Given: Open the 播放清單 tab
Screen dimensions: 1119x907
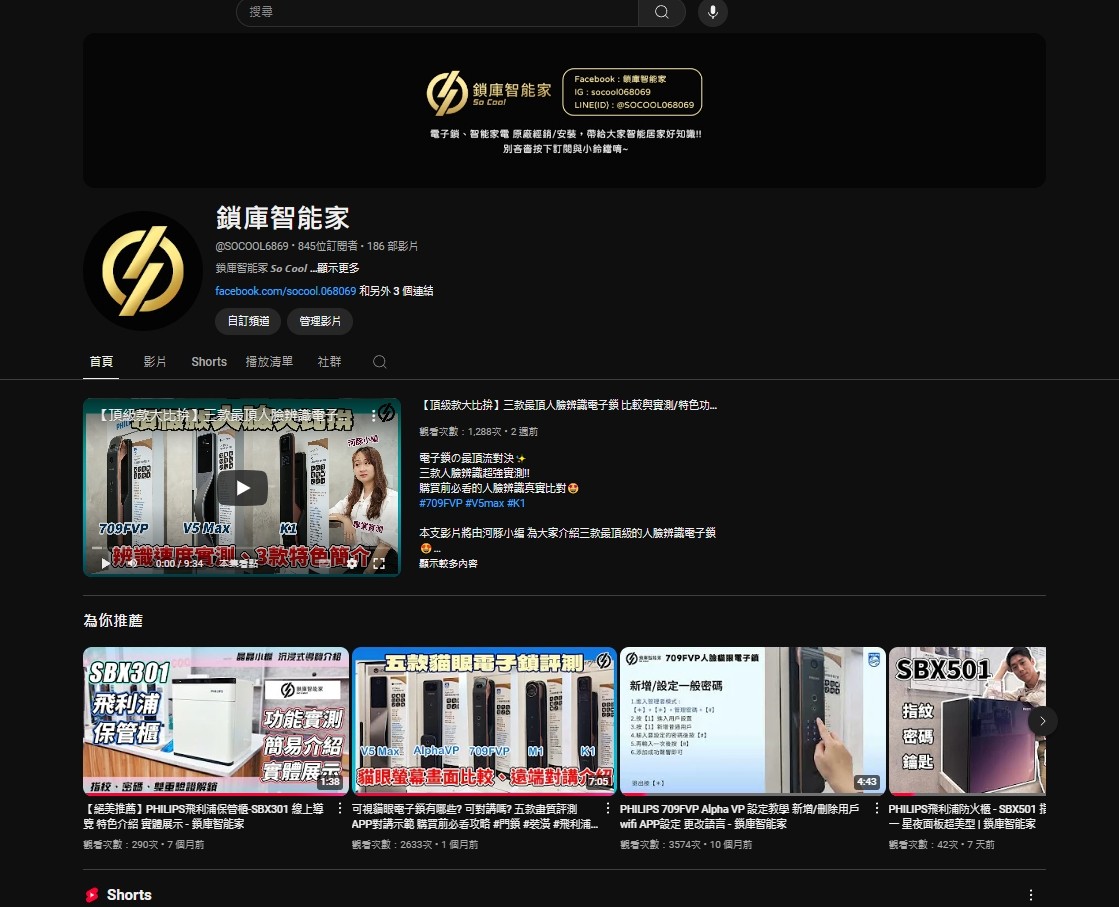Looking at the screenshot, I should point(269,362).
